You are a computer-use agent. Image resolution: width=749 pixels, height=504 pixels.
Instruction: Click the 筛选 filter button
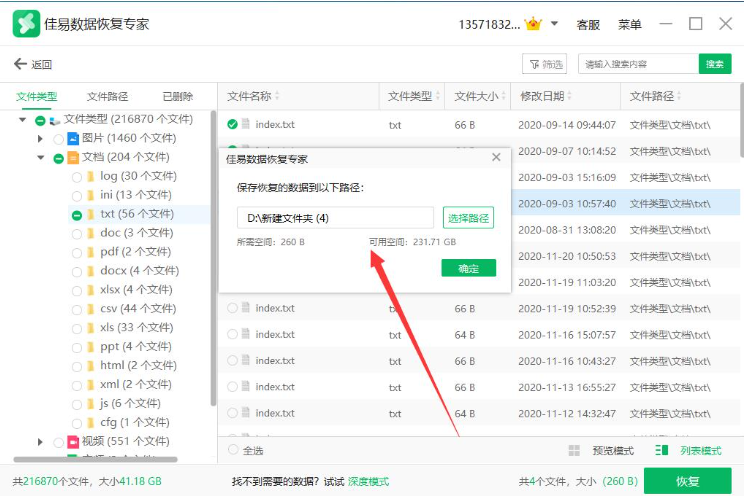tap(545, 64)
